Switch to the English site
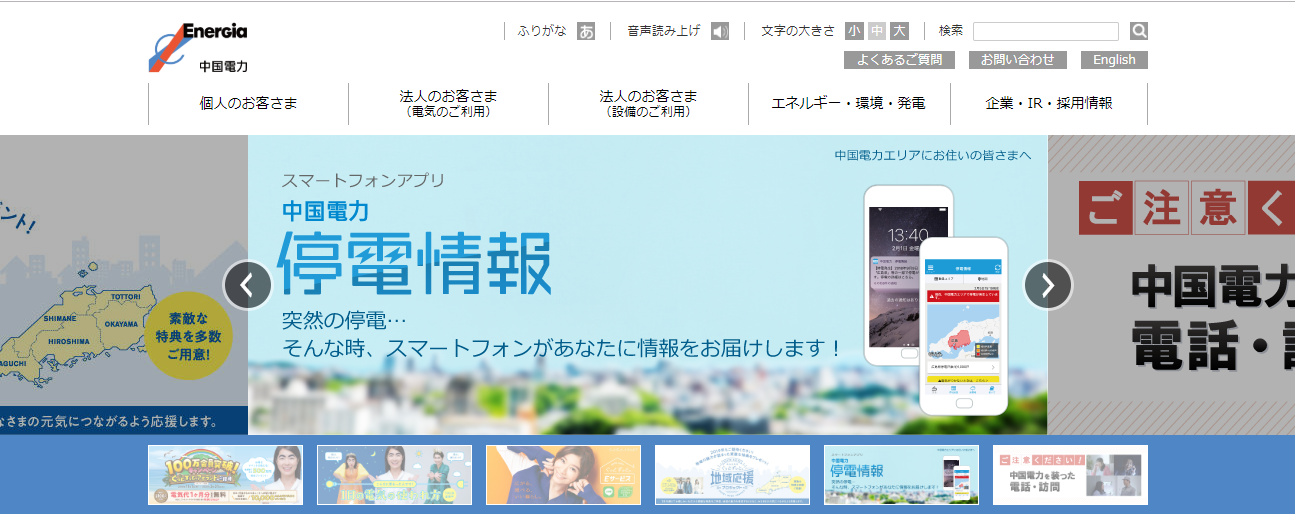Screen dimensions: 1295x514 coord(1114,60)
